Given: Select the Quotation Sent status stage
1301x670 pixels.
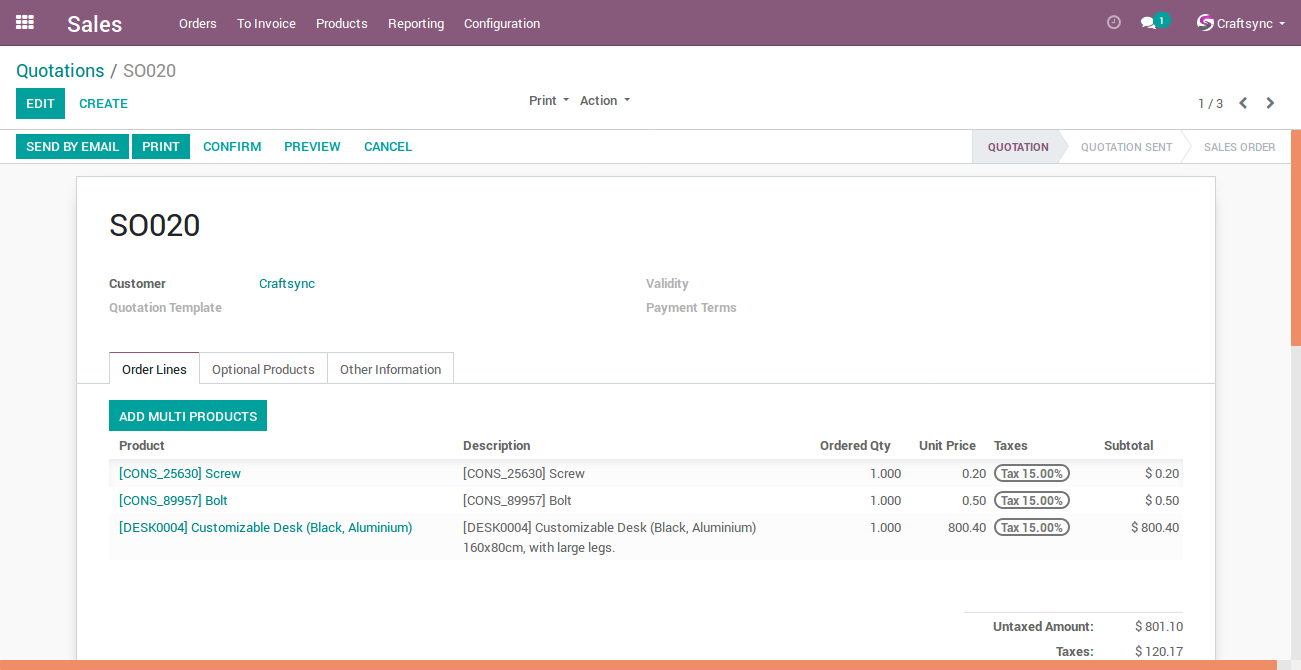Looking at the screenshot, I should (x=1126, y=147).
